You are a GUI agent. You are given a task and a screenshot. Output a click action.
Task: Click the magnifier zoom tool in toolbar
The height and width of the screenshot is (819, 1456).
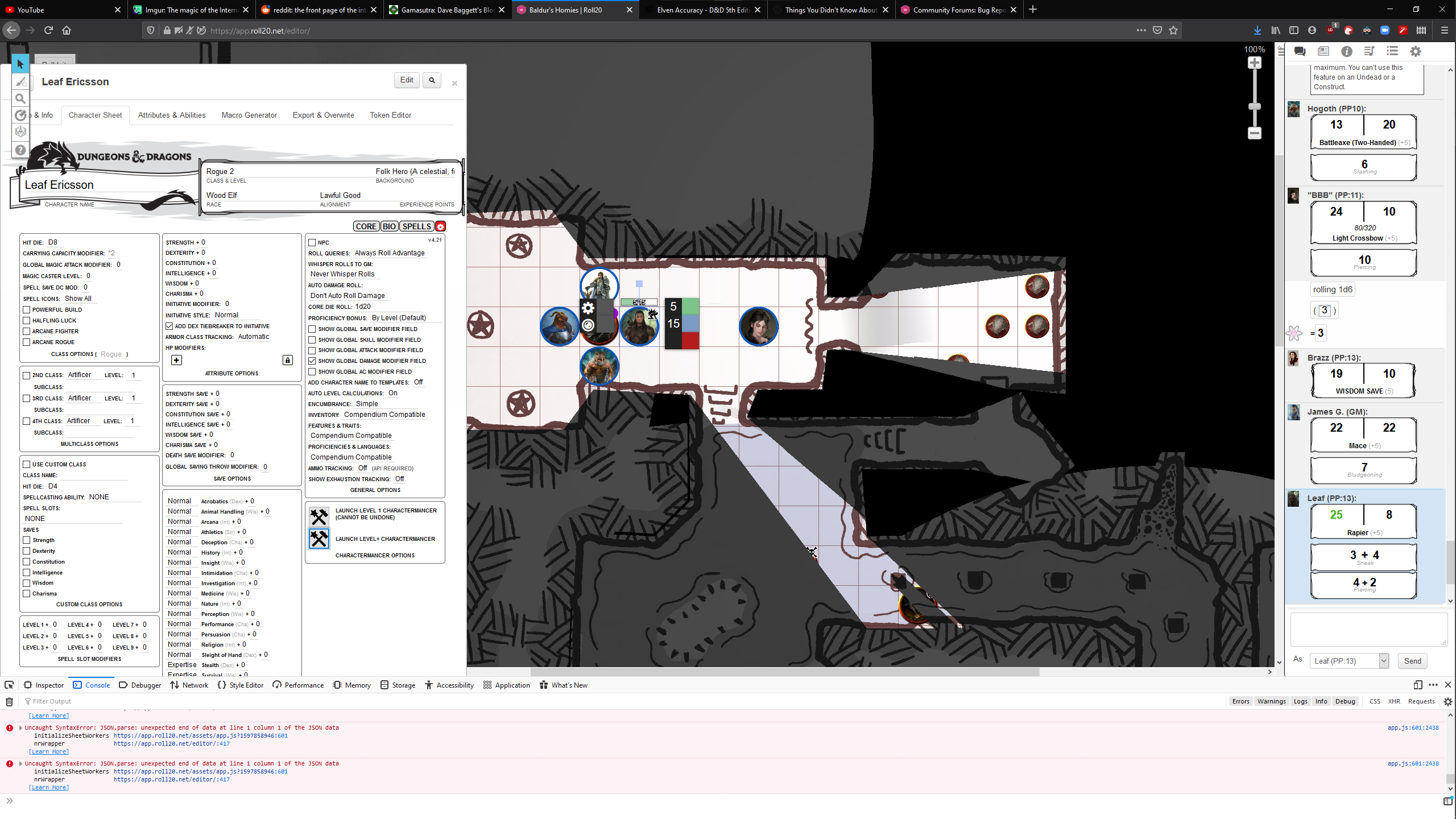click(20, 98)
